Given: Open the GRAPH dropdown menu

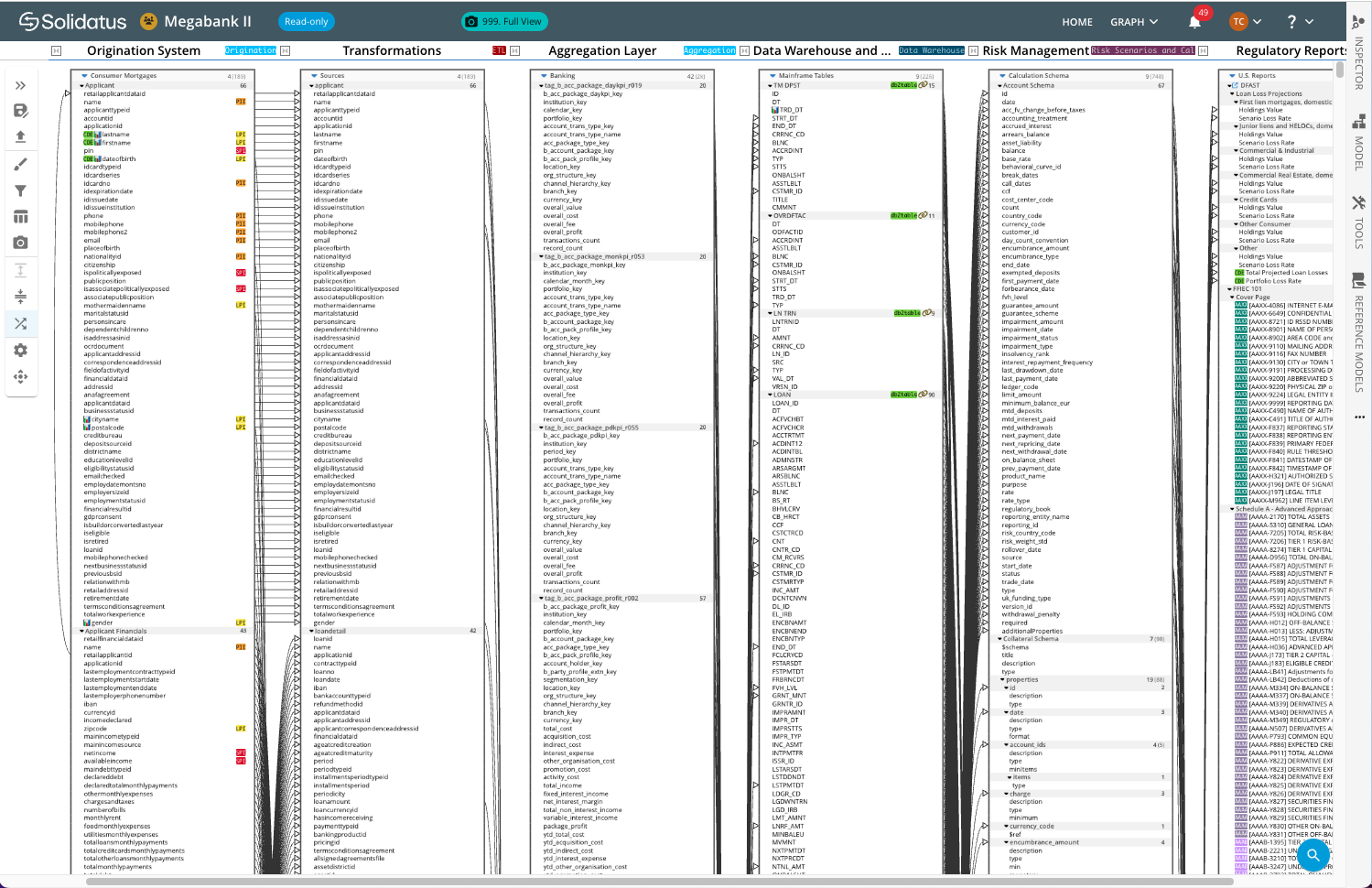Looking at the screenshot, I should coord(1134,22).
